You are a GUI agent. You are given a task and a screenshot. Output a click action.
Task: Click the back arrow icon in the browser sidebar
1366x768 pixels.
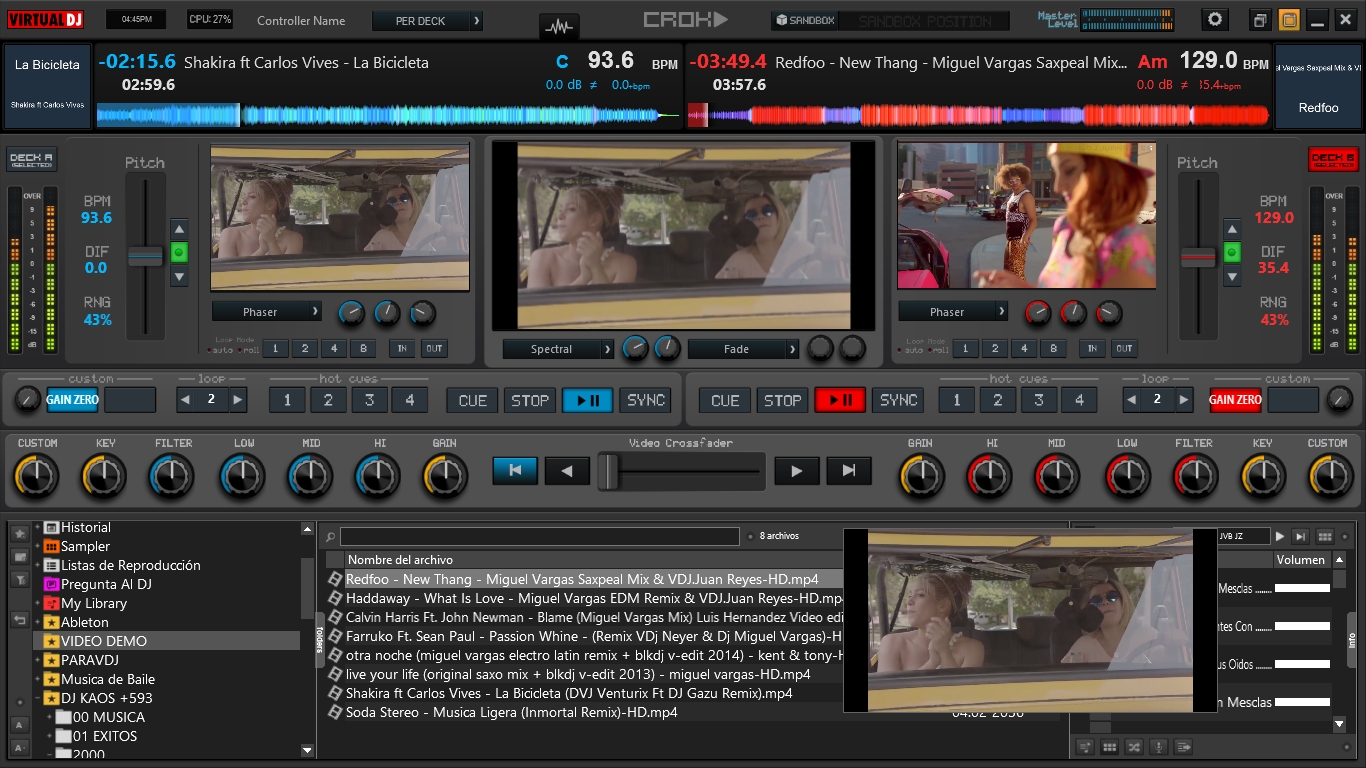(x=20, y=620)
